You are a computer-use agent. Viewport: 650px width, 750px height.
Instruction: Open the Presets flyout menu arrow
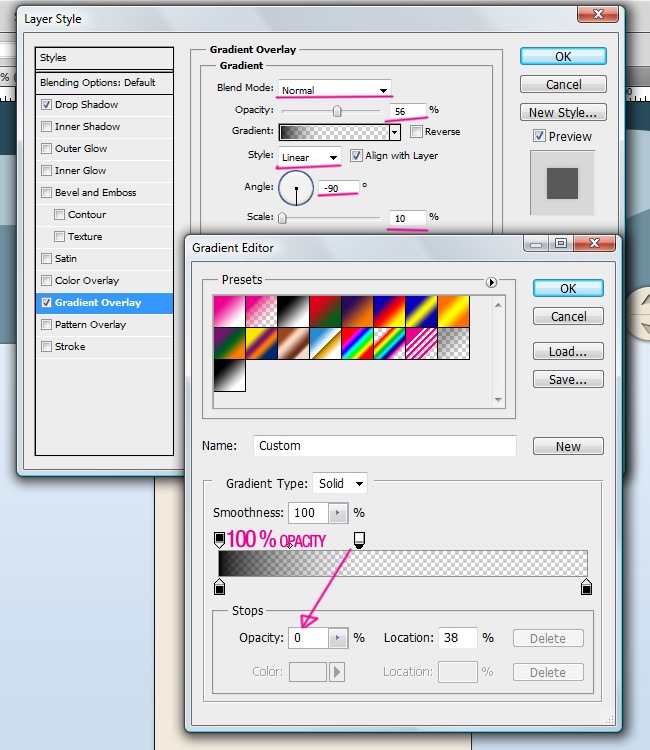point(492,283)
